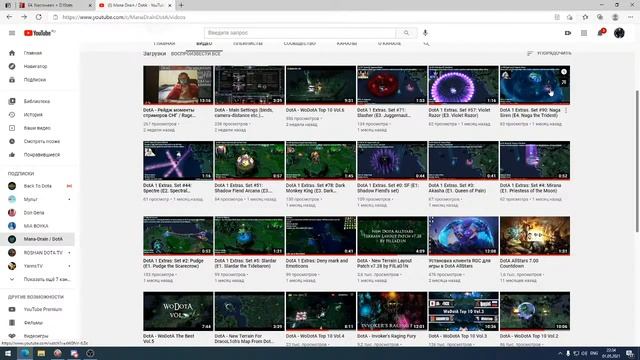640x360 pixels.
Task: Open the Упорядочить sort dropdown
Action: point(549,53)
